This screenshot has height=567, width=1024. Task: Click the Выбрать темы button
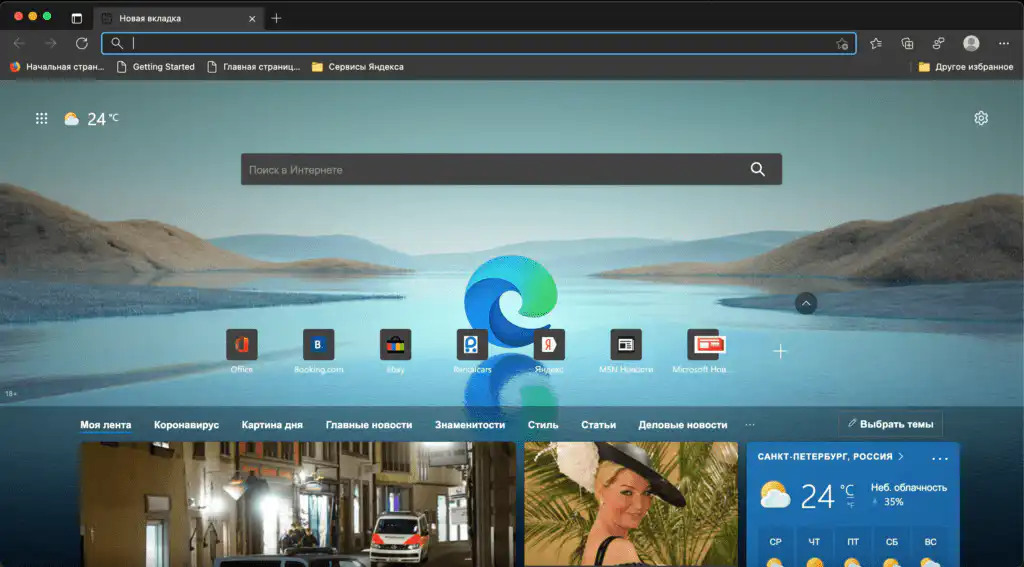pos(891,424)
